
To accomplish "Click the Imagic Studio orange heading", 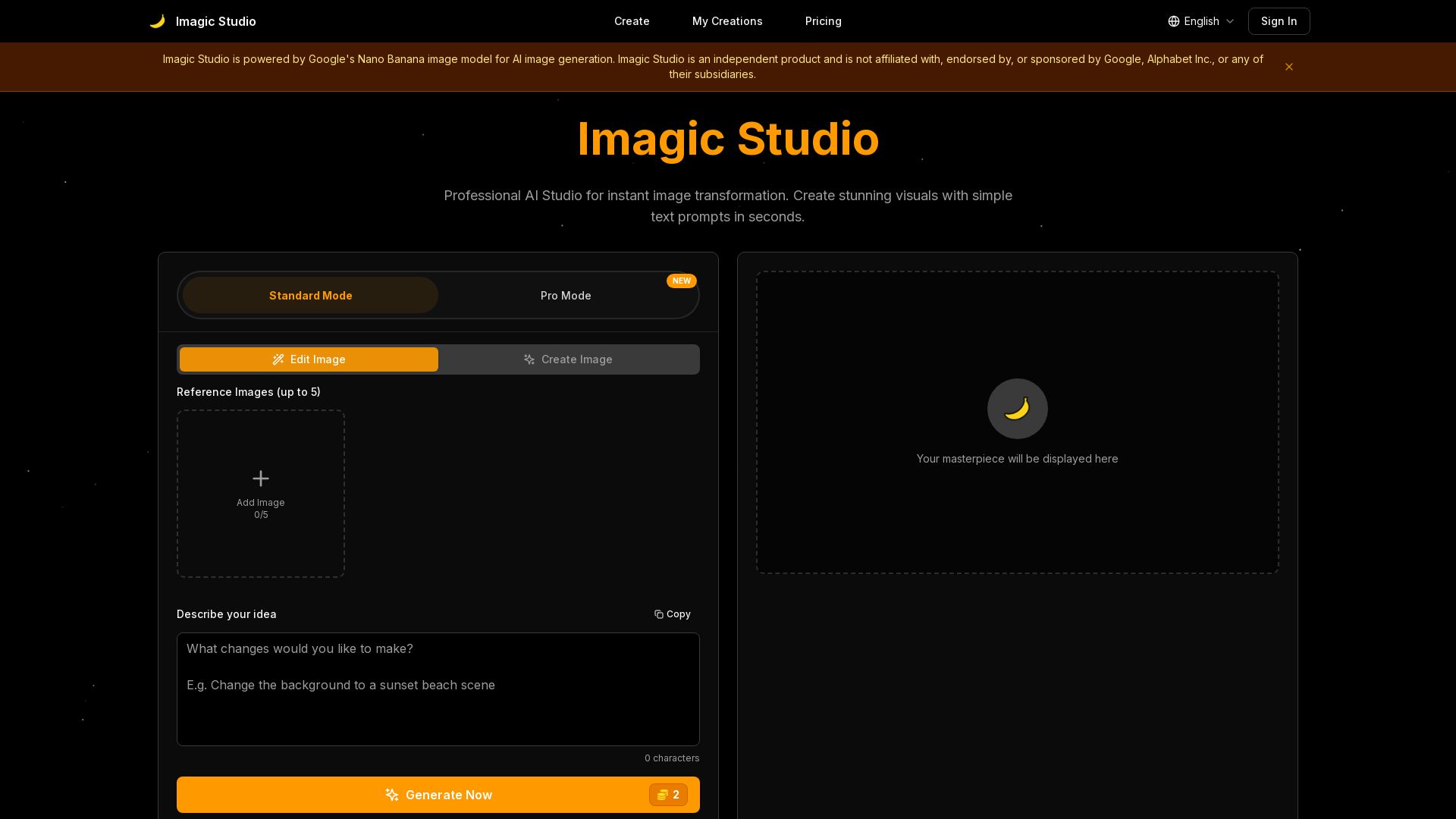I will coord(728,139).
